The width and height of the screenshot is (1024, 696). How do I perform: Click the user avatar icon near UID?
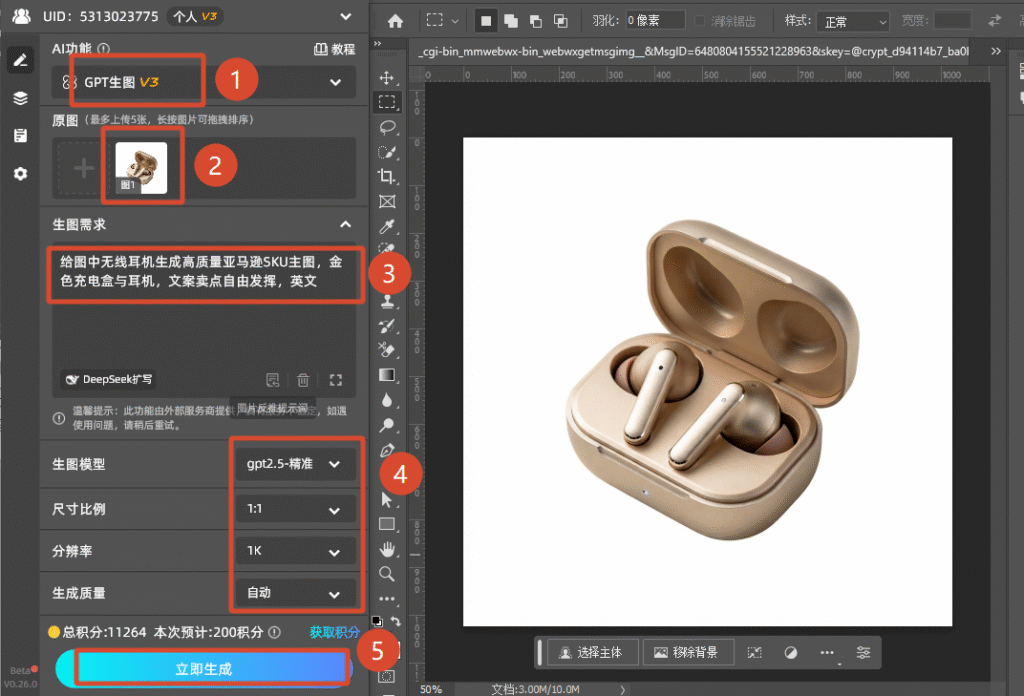coord(21,16)
